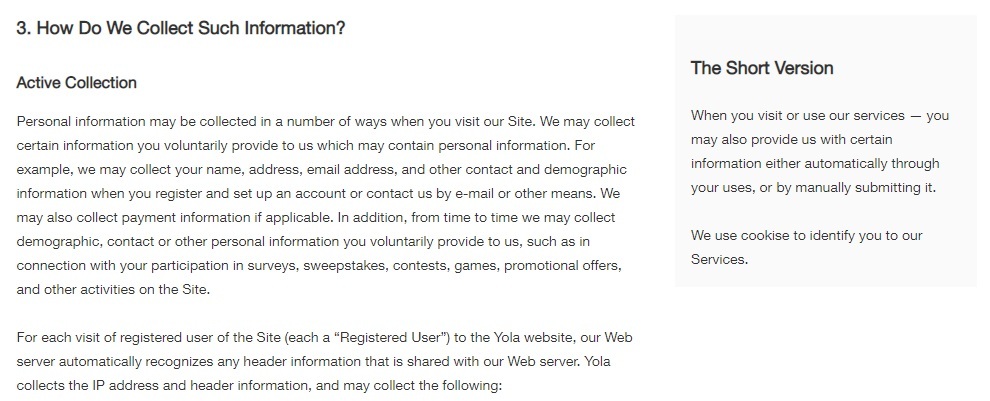Click the heading How Do We Collect Such Information

tap(181, 28)
